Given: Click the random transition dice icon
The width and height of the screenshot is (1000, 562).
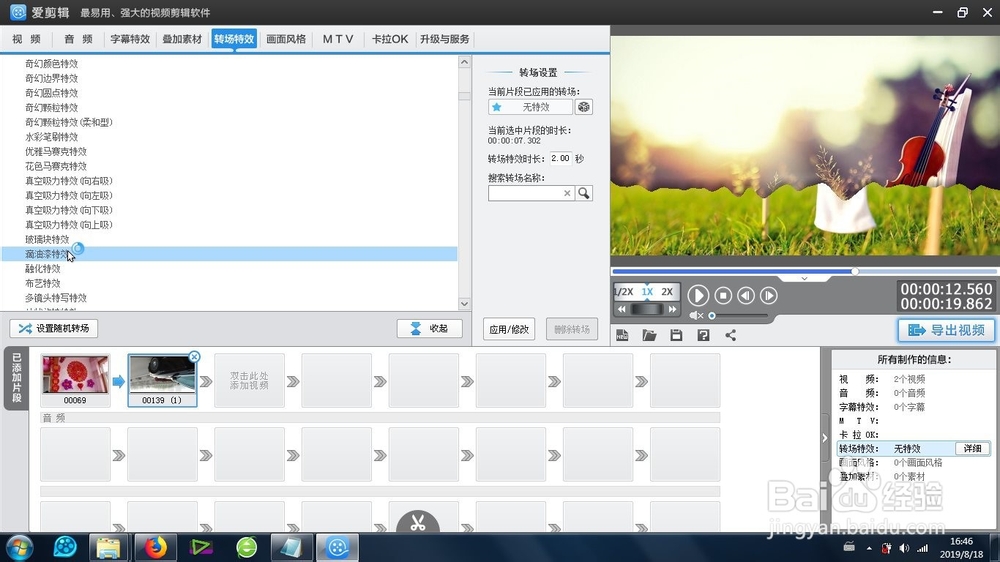Looking at the screenshot, I should [584, 107].
